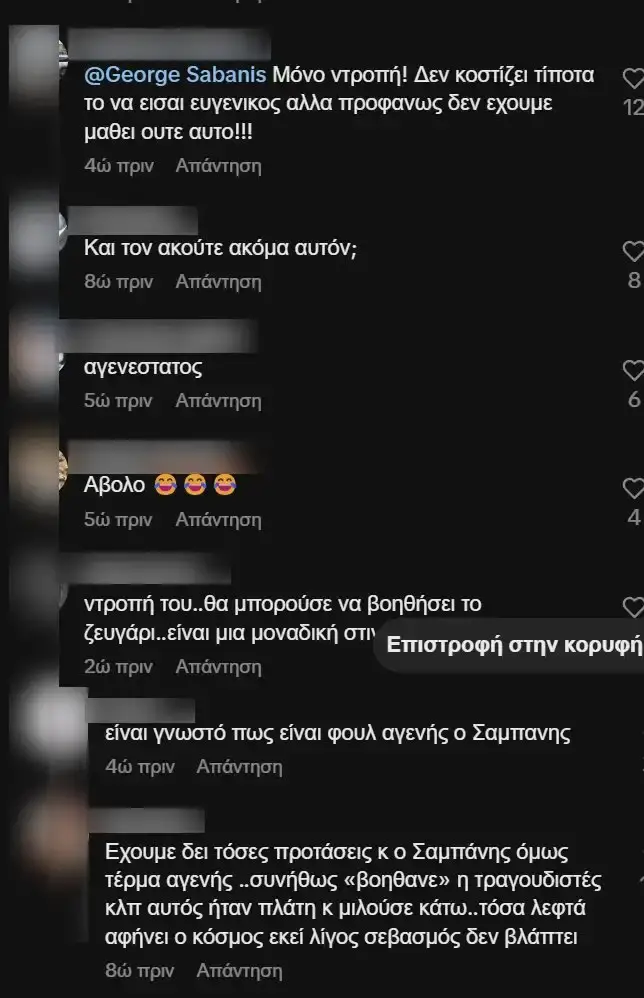Tap heart on 'αγενεστατος' comment
This screenshot has width=644, height=998.
tap(633, 370)
